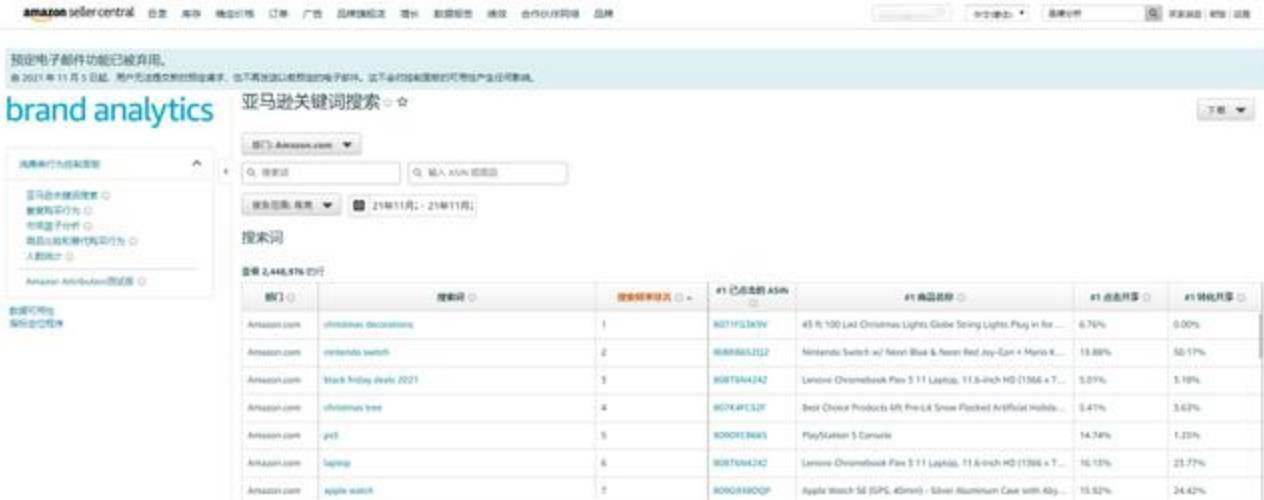Click info icon next to 重复购买行为 sidebar link
The image size is (1264, 500).
tap(88, 211)
